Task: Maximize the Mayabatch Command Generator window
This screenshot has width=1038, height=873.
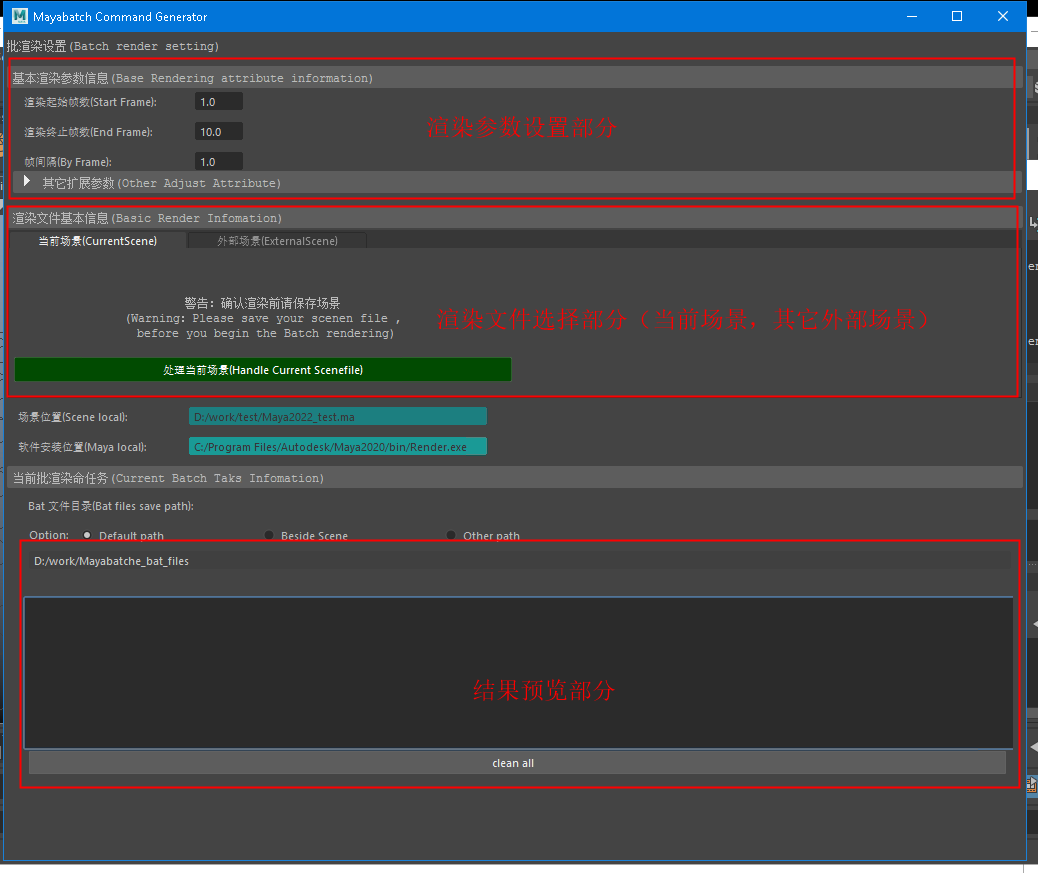Action: coord(957,17)
